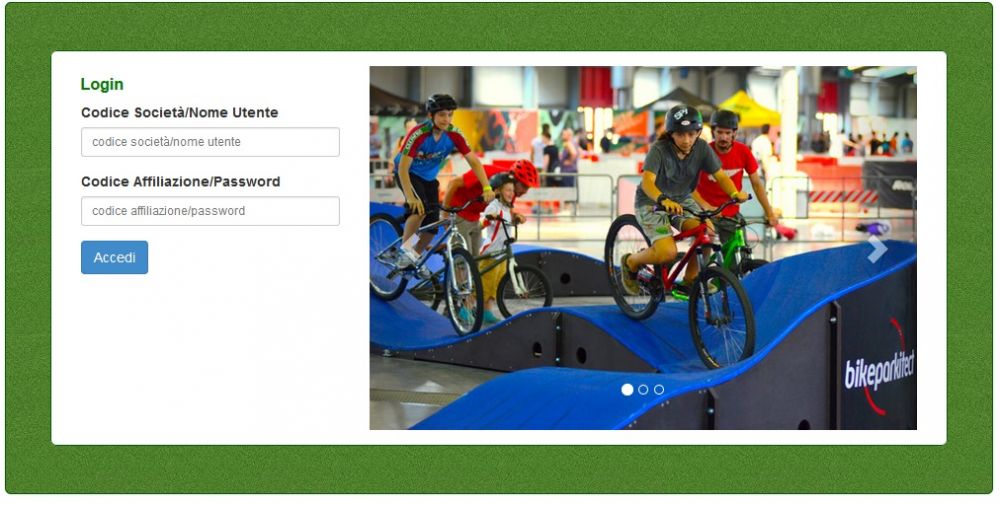Click the Accedi login button
The image size is (1000, 505).
(x=114, y=258)
